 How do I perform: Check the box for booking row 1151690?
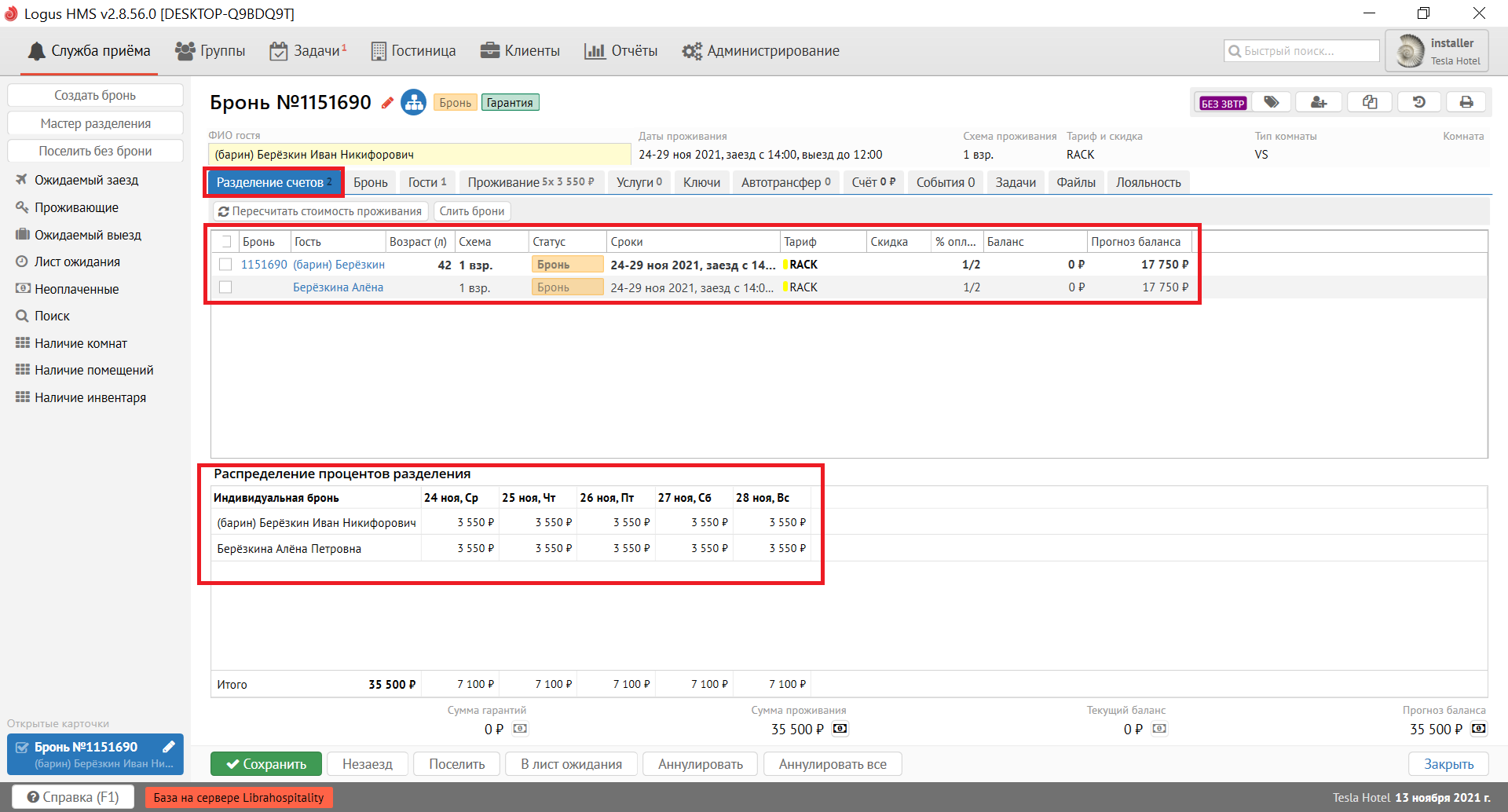coord(226,265)
